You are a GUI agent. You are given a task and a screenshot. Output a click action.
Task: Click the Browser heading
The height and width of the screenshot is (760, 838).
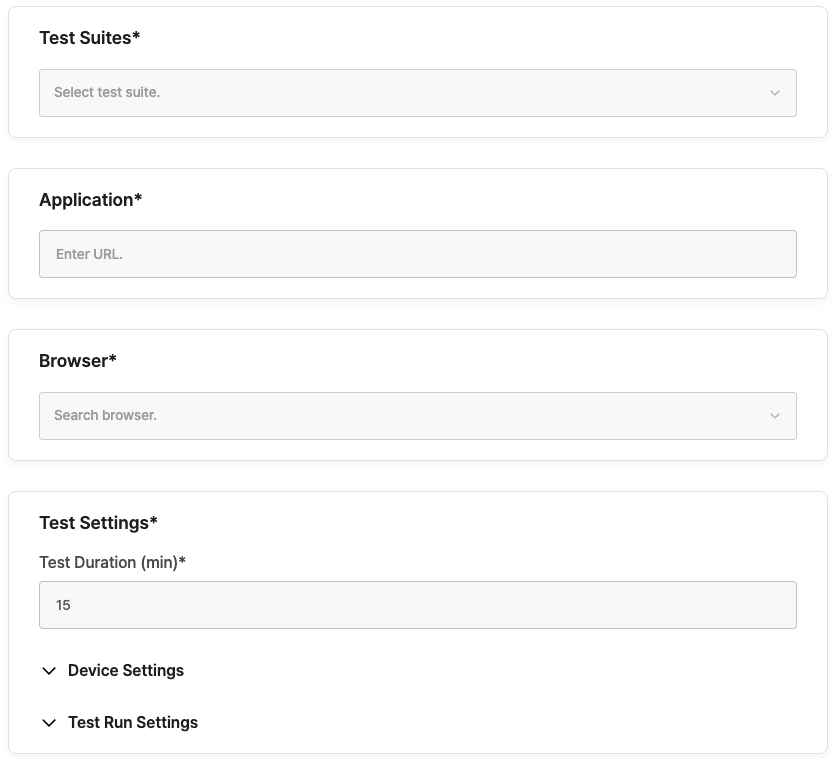[x=77, y=361]
